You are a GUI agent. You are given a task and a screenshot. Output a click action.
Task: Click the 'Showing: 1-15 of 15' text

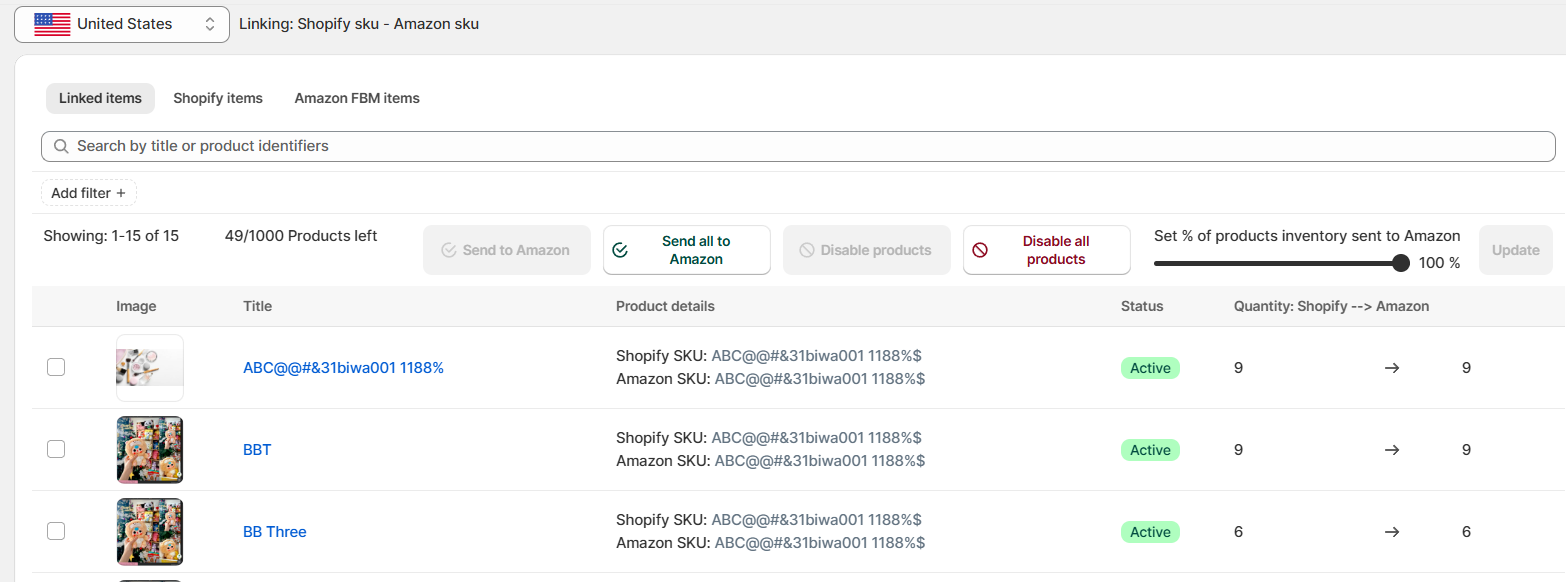point(111,236)
